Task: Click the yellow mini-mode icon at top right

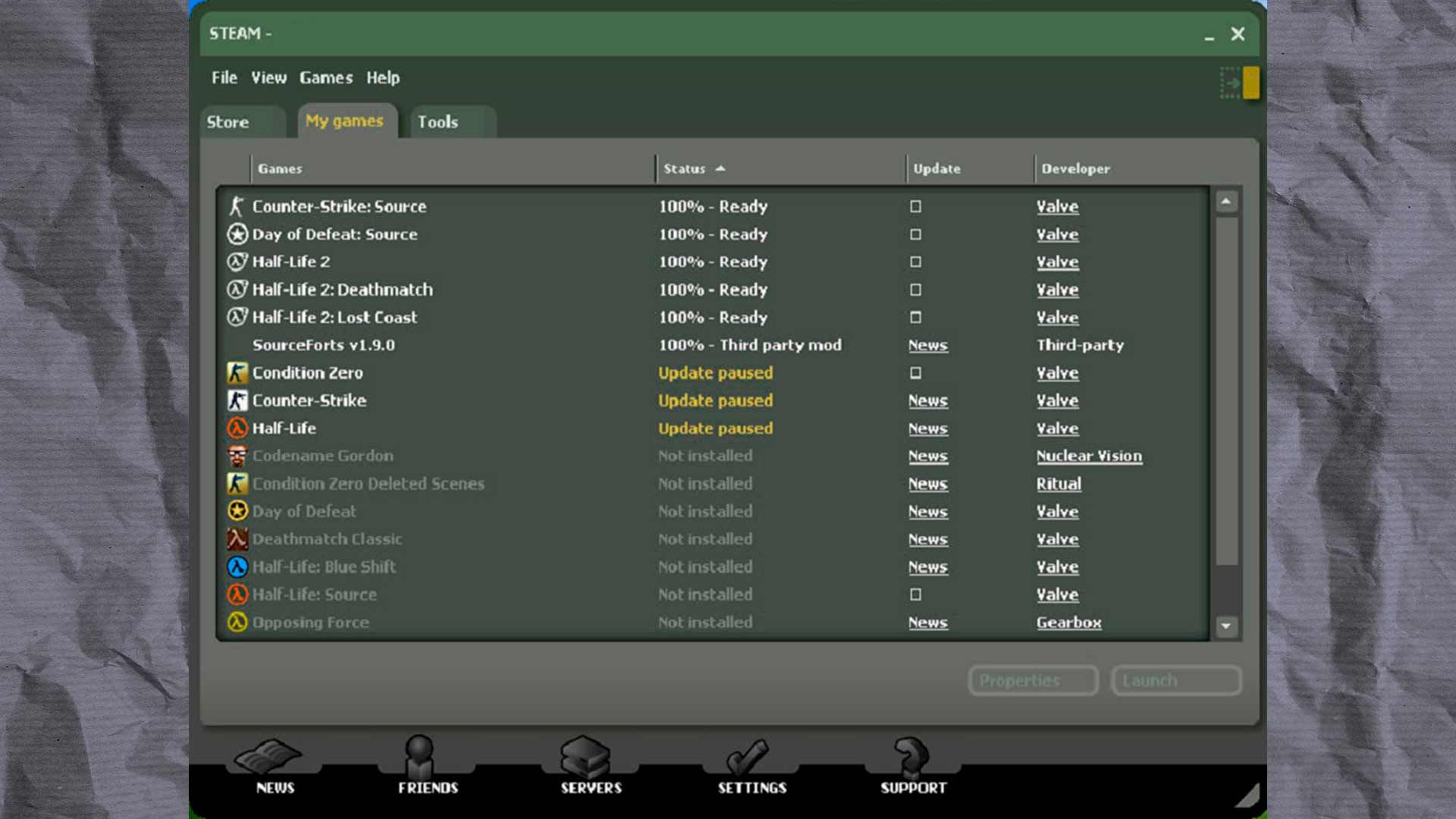Action: [x=1250, y=83]
